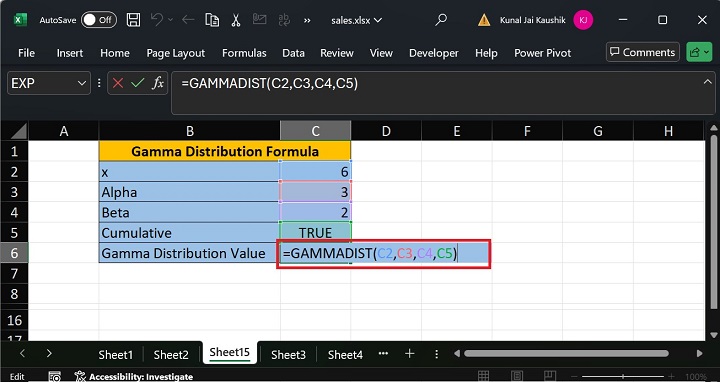720x382 pixels.
Task: Click the vertical scrollbar down arrow
Action: [714, 335]
